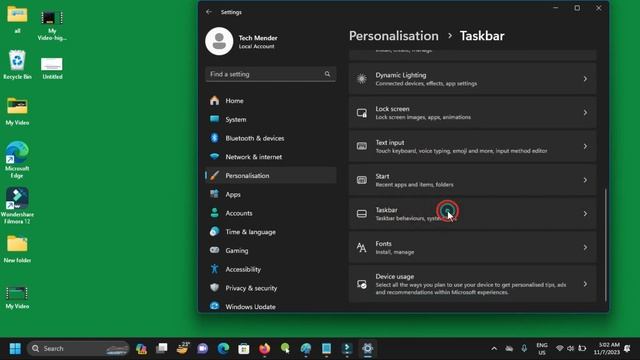Open Microsoft Edge from the taskbar
Viewport: 640px width, 360px height.
tap(223, 349)
